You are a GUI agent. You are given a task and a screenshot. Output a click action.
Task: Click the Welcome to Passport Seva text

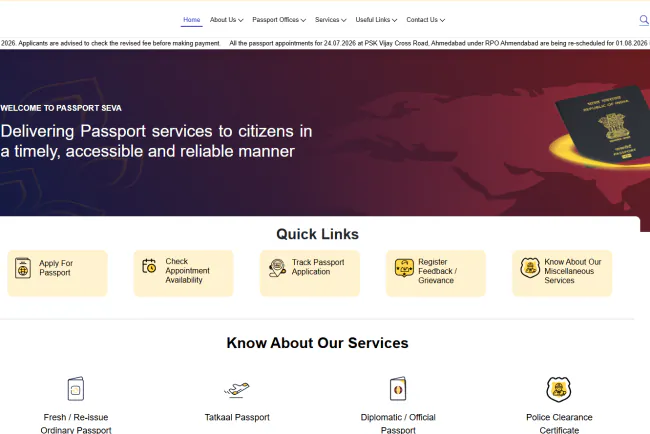(x=61, y=108)
